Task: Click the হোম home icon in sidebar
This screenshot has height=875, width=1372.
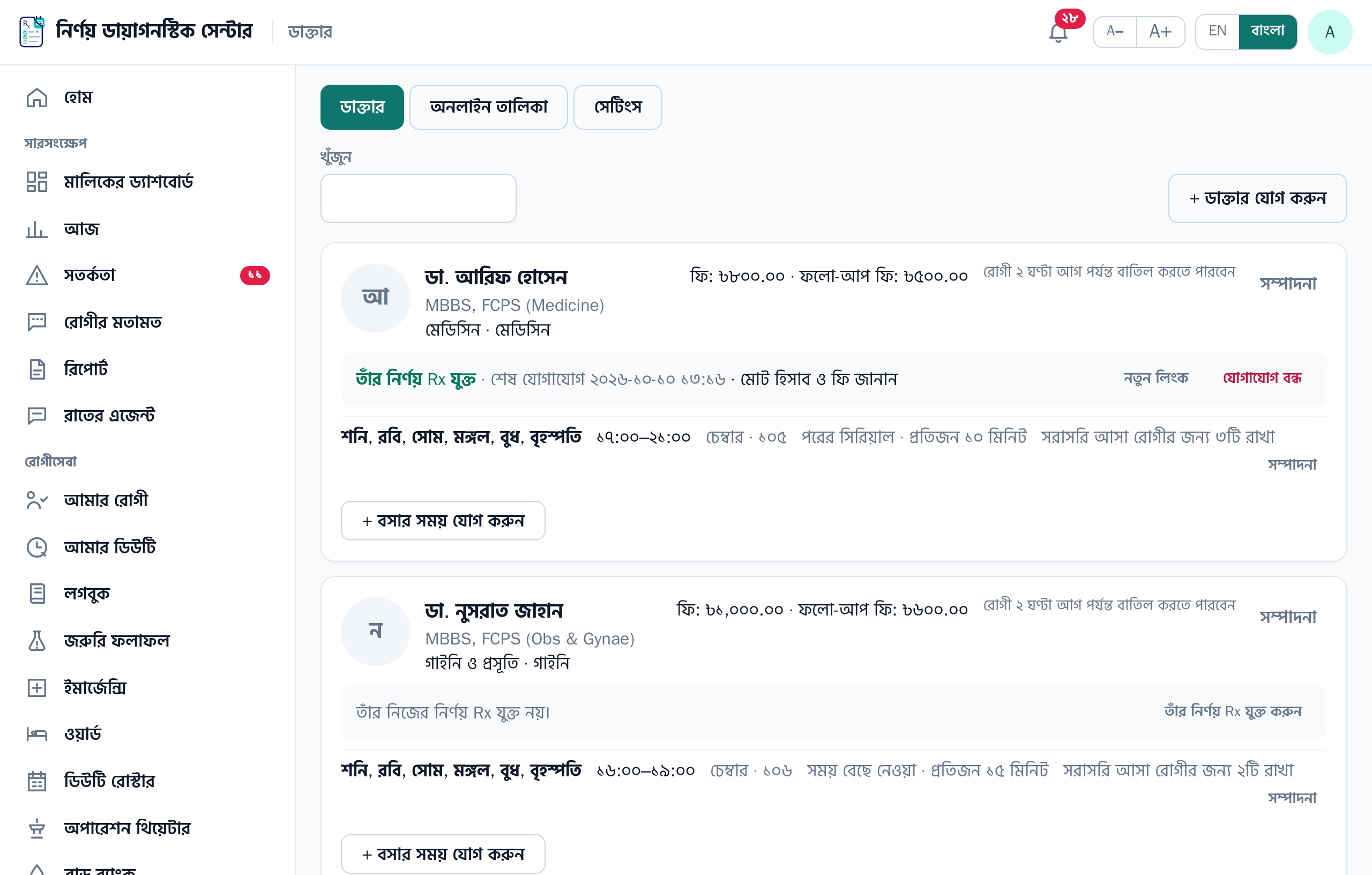Action: point(37,98)
